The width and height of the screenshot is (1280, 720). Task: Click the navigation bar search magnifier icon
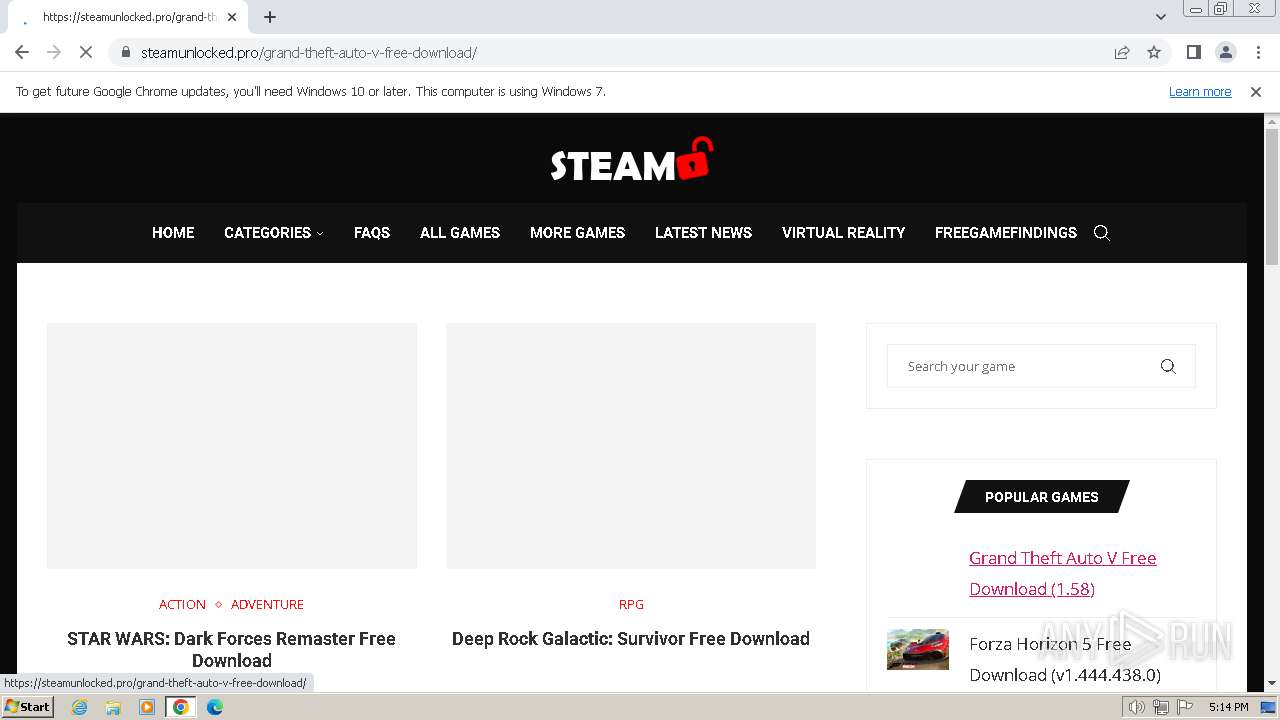[1102, 232]
